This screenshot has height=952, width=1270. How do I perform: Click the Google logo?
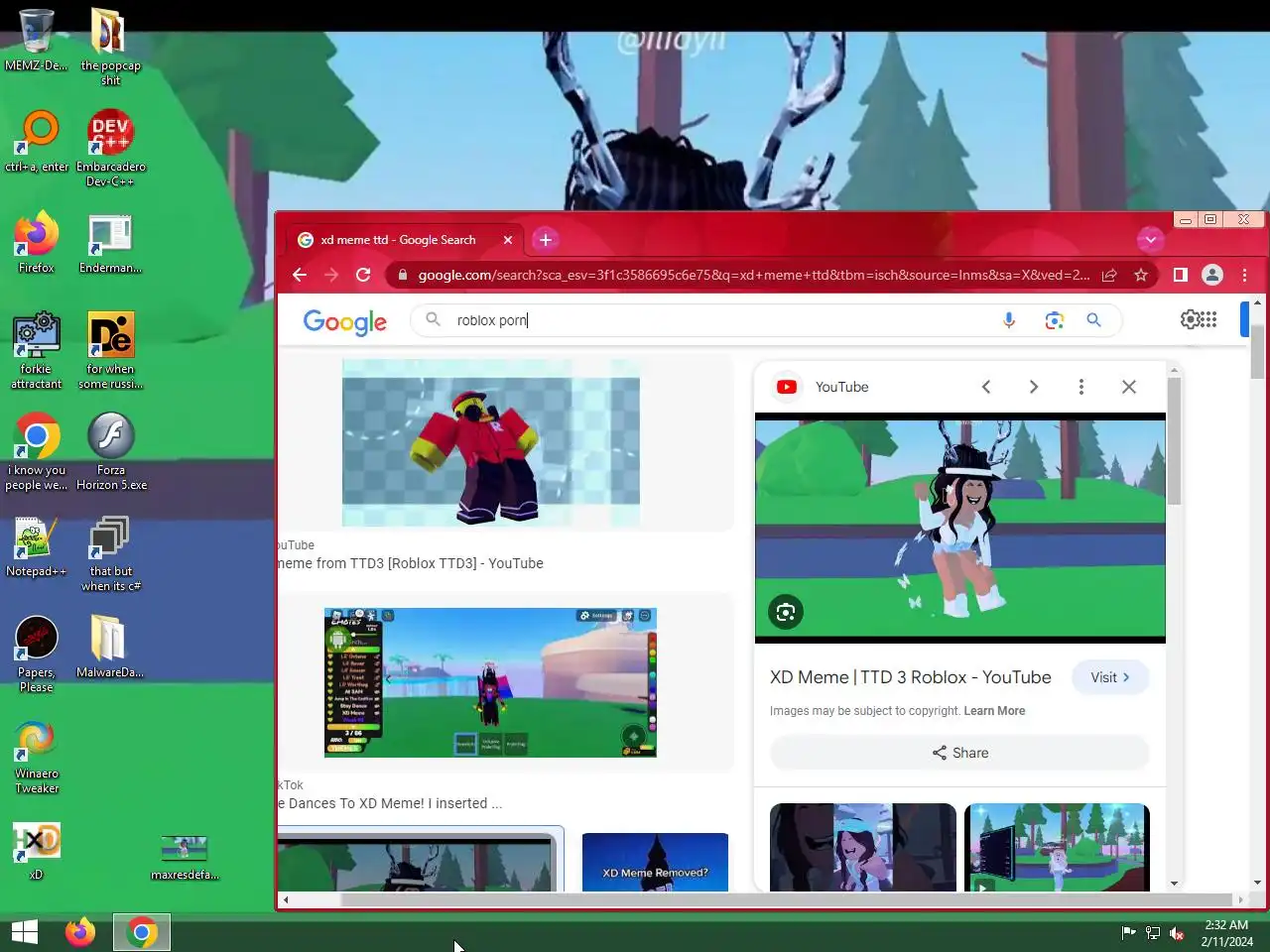click(344, 321)
